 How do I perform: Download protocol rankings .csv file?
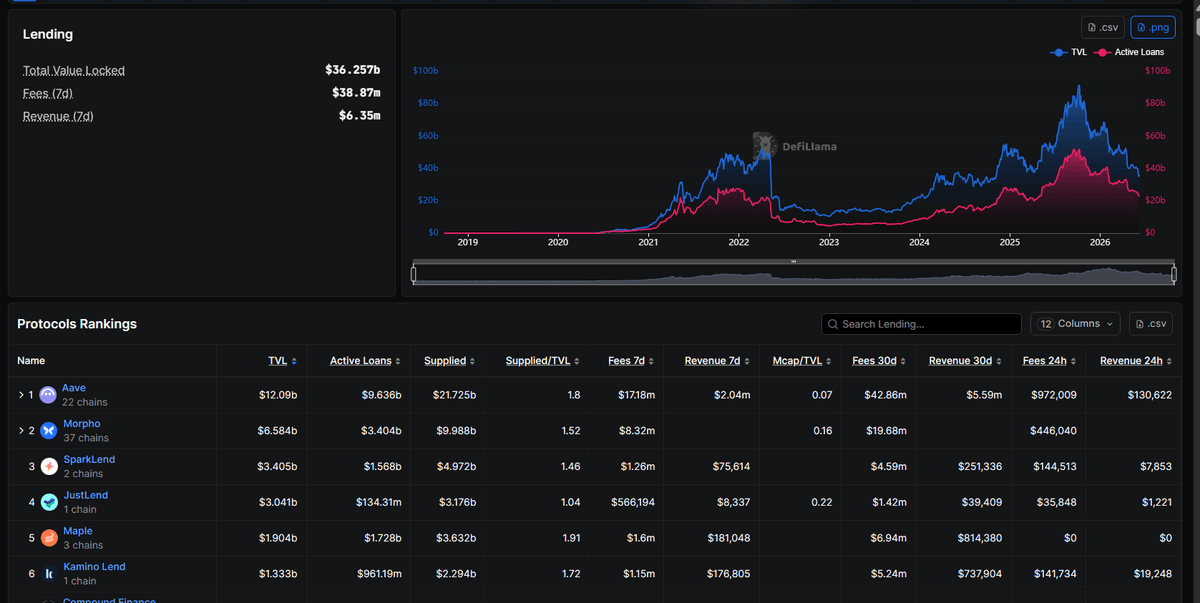[1151, 324]
